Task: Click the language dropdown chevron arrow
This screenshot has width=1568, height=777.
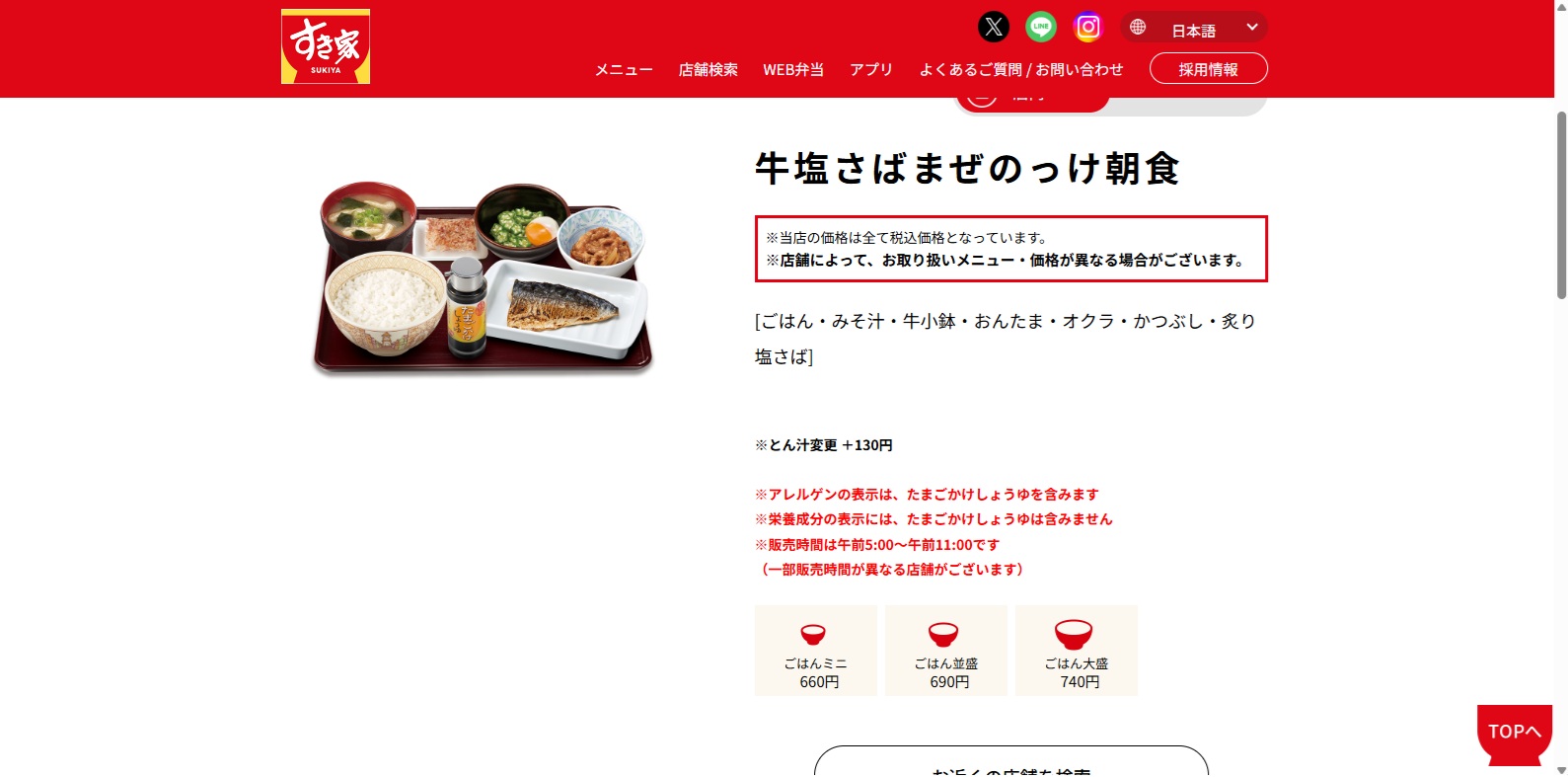Action: pyautogui.click(x=1252, y=27)
